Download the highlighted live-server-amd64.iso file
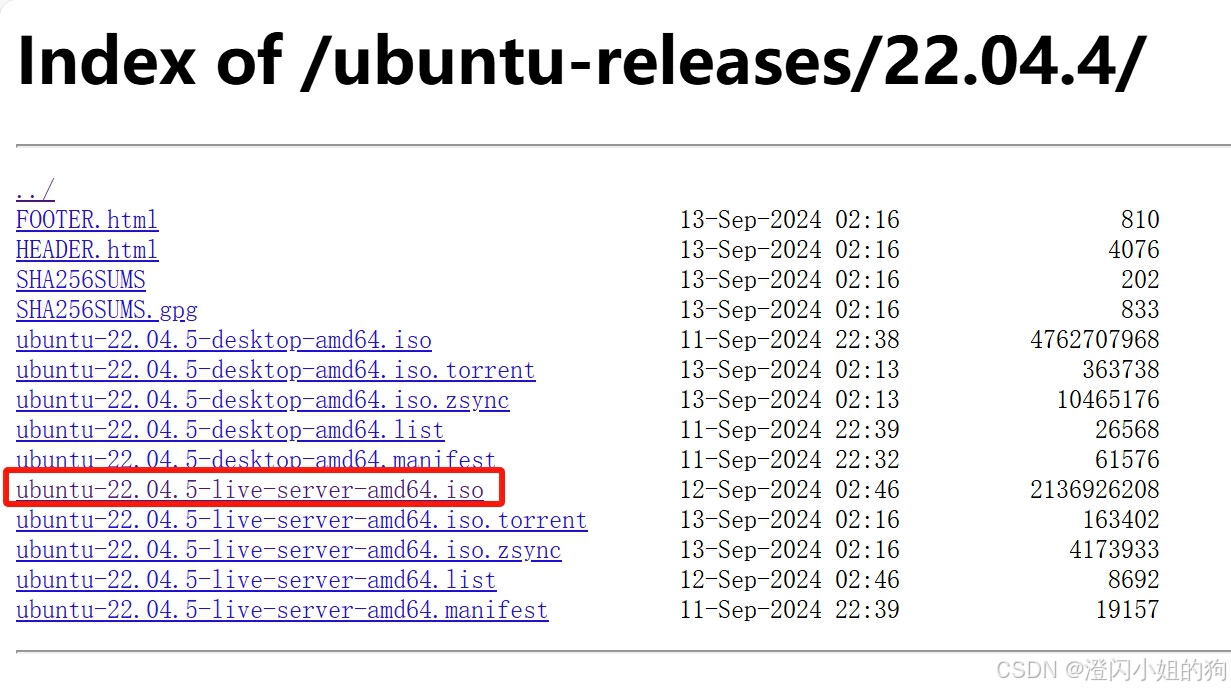This screenshot has width=1231, height=689. [x=250, y=490]
